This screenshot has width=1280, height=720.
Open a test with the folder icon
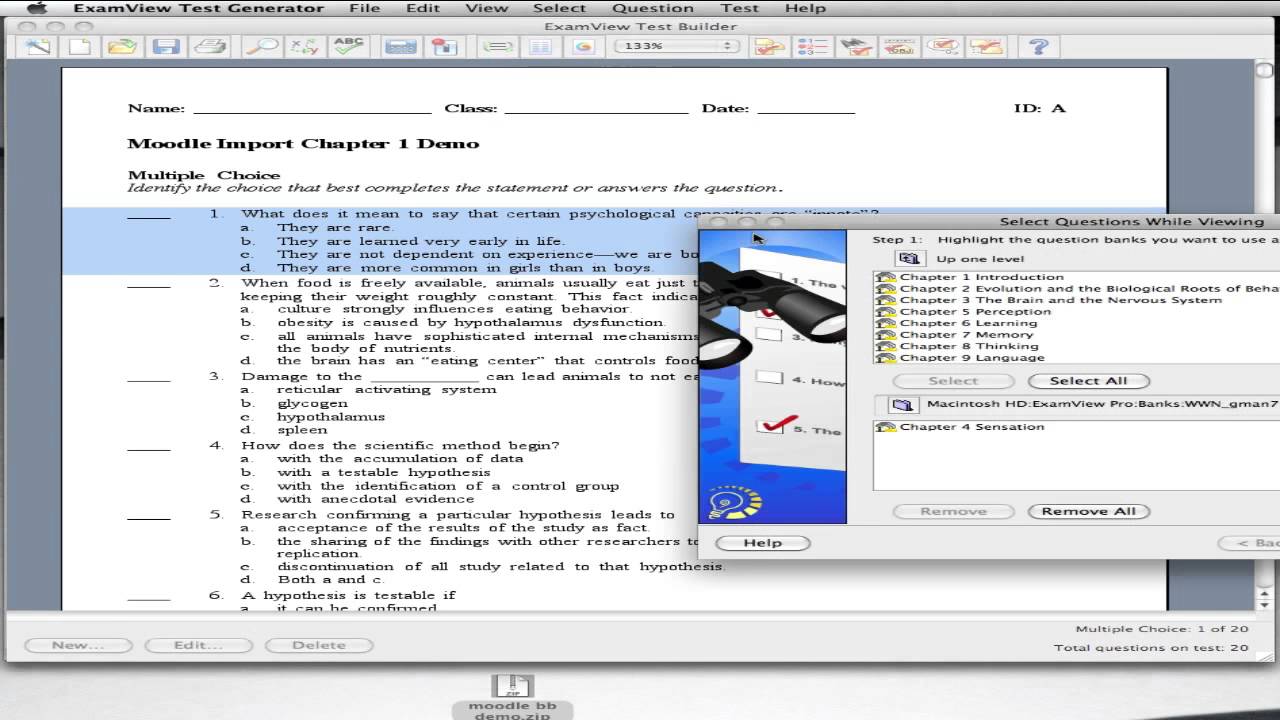[122, 46]
